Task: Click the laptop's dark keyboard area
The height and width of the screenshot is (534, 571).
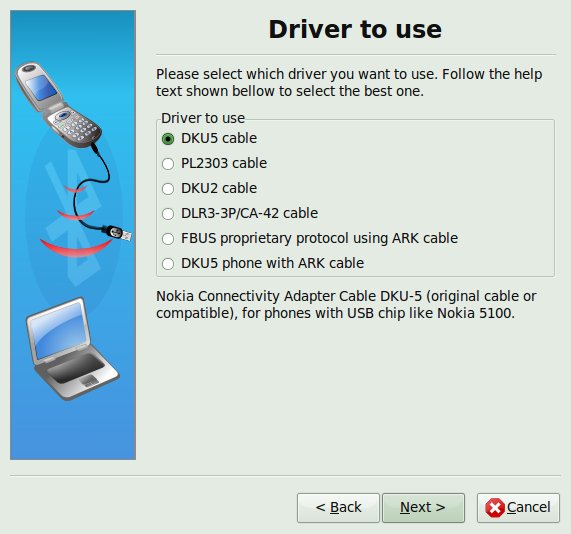Action: pos(75,368)
